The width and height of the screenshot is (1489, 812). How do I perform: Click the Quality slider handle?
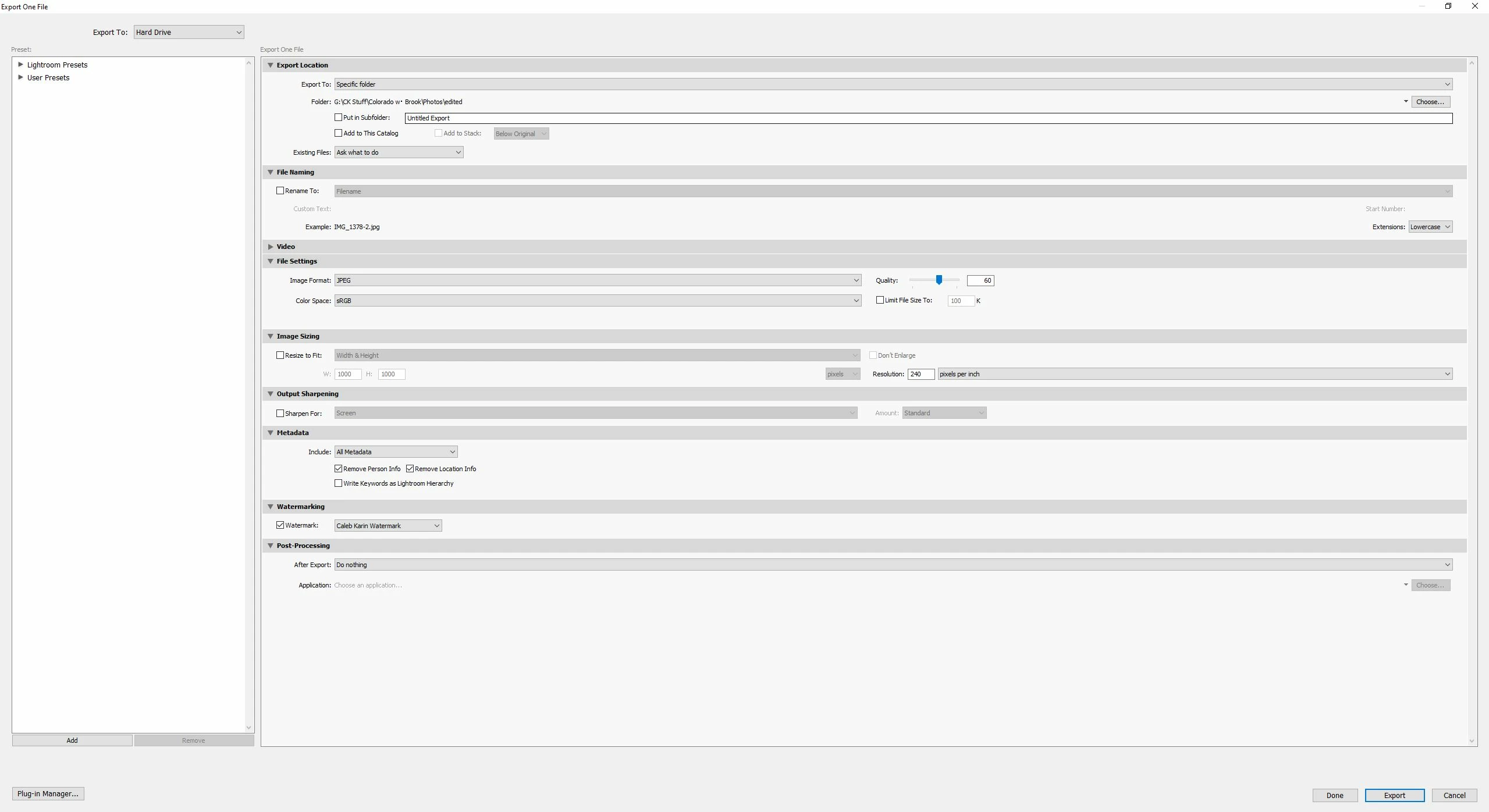939,280
